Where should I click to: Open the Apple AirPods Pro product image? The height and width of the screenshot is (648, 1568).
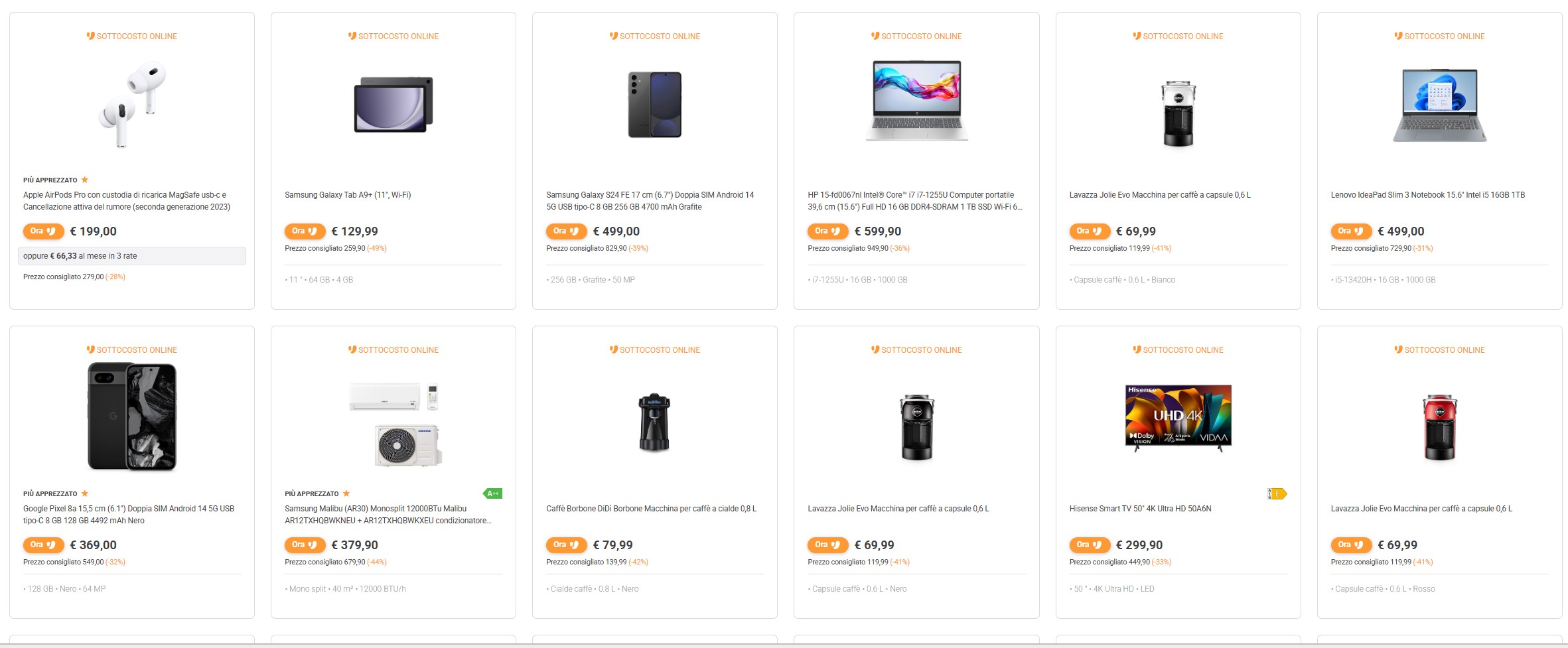(x=132, y=105)
